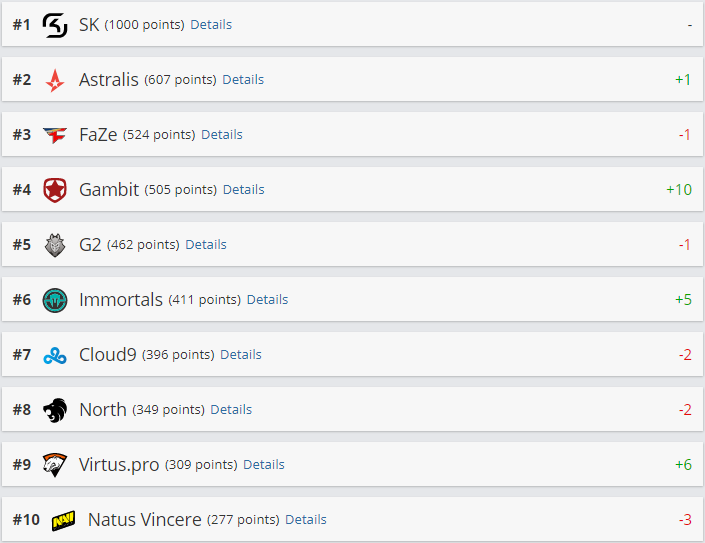Image resolution: width=705 pixels, height=543 pixels.
Task: Click the Gambit red shield logo
Action: [55, 190]
